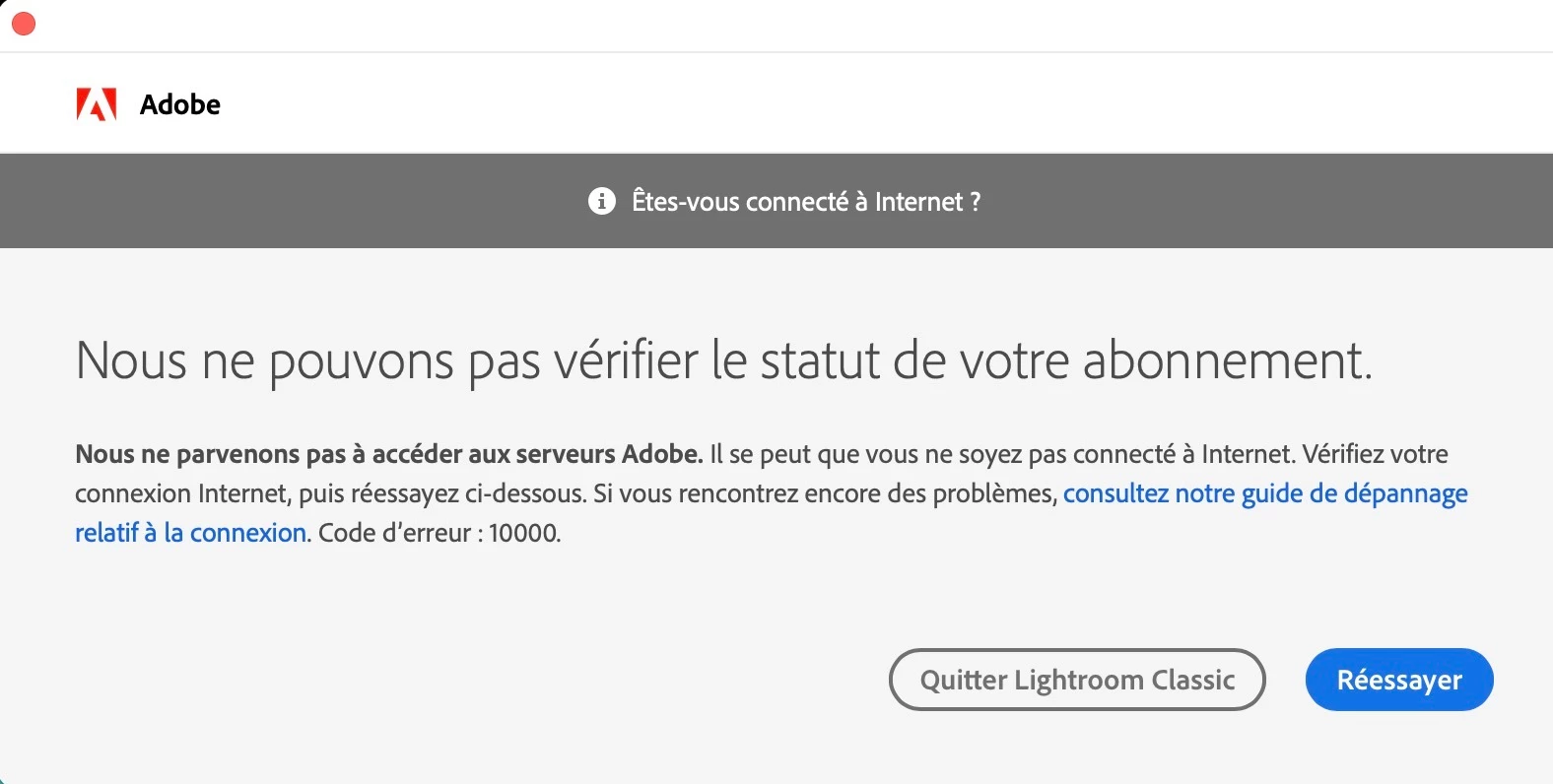Viewport: 1553px width, 784px height.
Task: Click the 'Êtes-vous connecté à Internet ?' banner text
Action: pyautogui.click(x=806, y=201)
